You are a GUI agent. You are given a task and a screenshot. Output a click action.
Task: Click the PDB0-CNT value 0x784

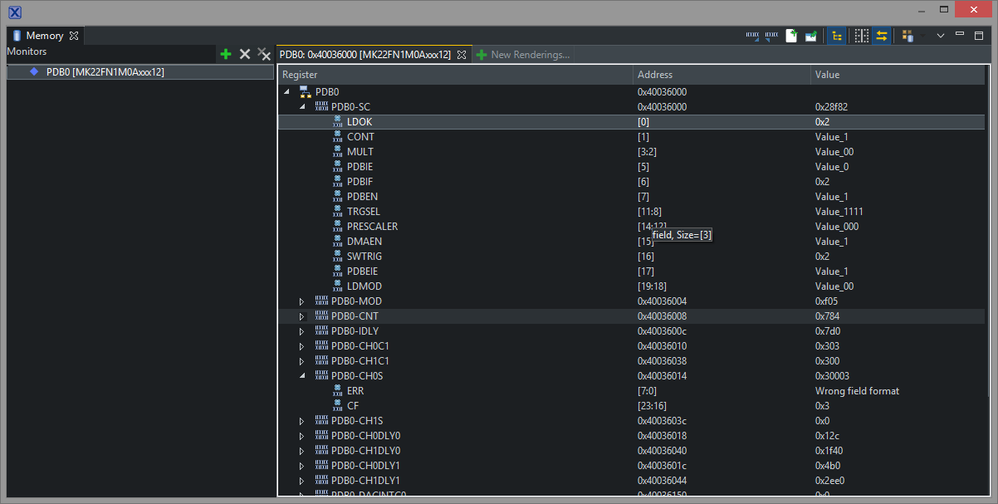827,316
